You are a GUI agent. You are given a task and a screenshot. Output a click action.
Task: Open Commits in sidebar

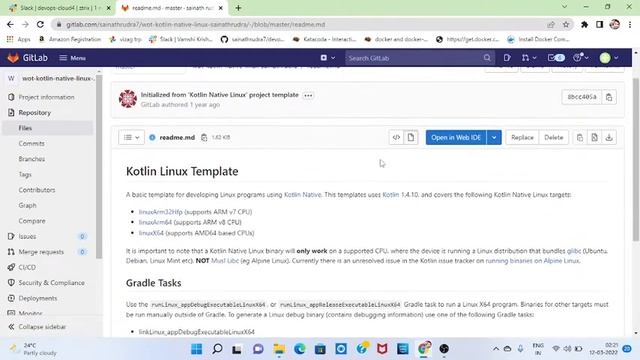31,144
